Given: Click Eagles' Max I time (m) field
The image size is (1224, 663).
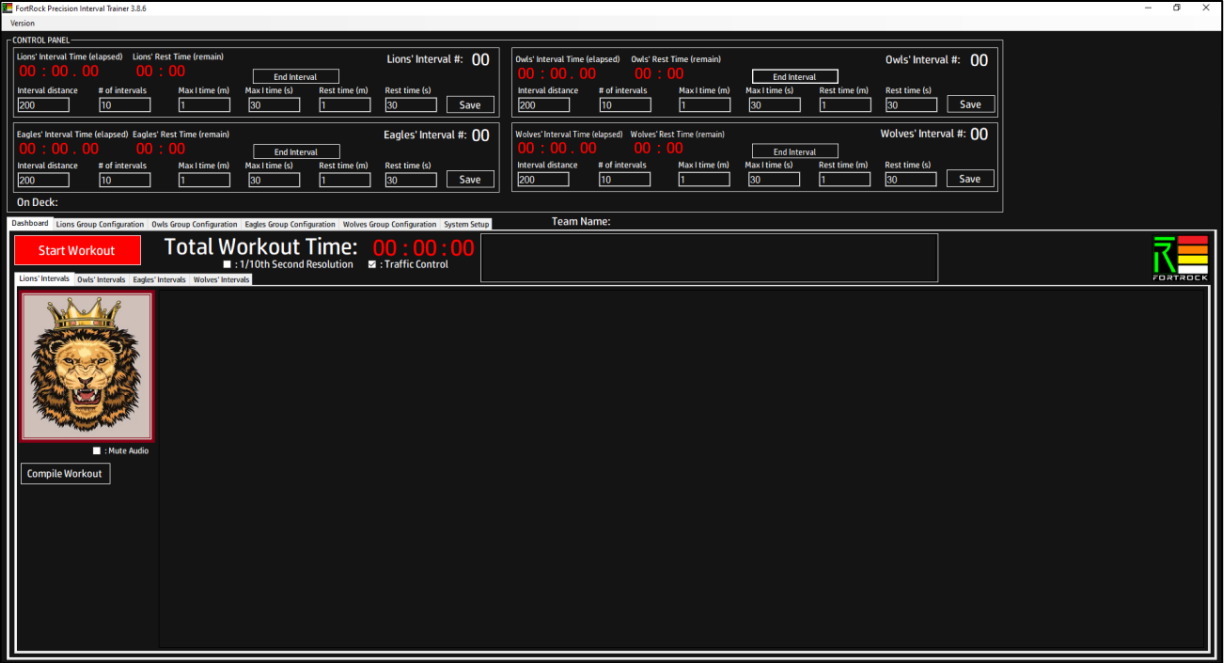Looking at the screenshot, I should coord(204,181).
